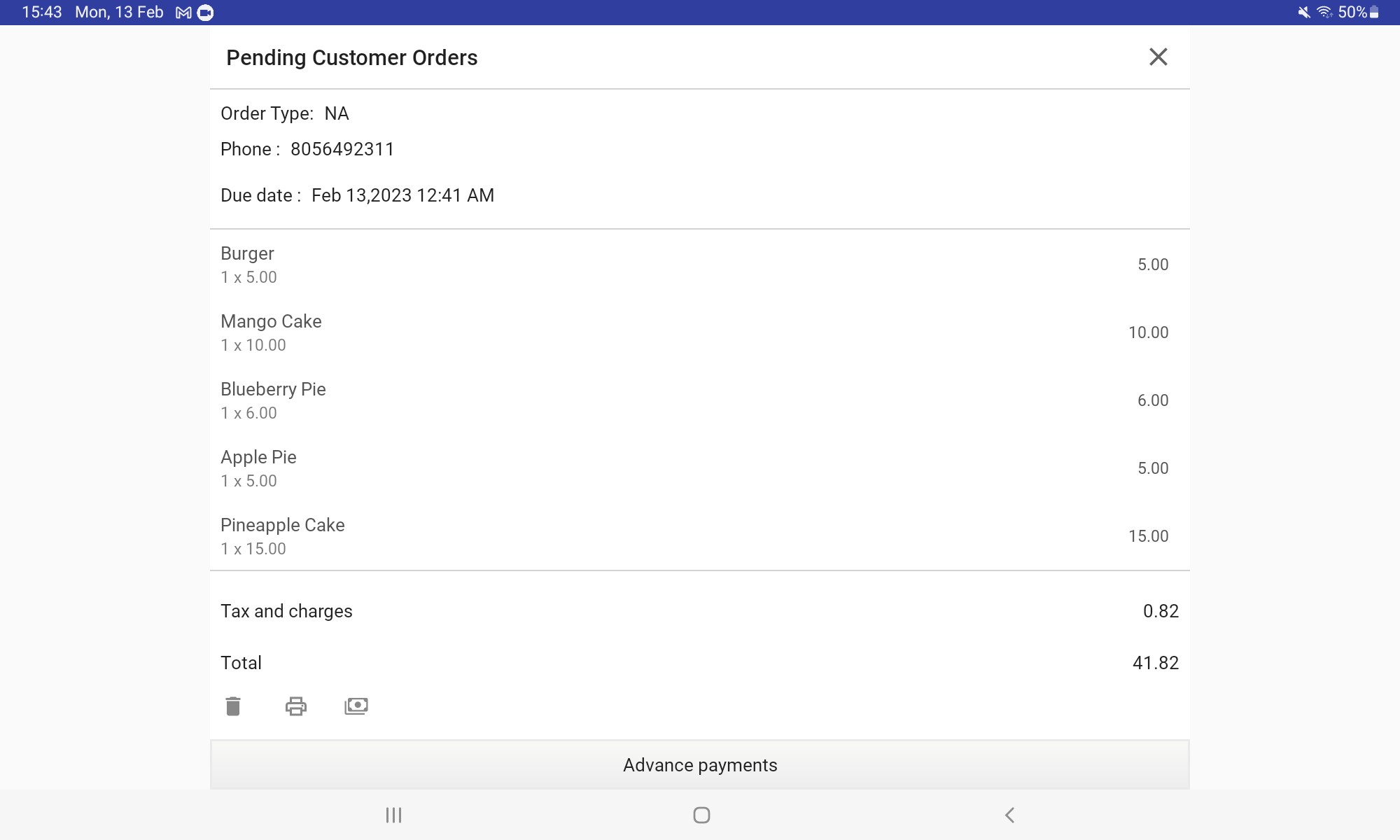Open cash payment icon below Total
1400x840 pixels.
coord(356,706)
